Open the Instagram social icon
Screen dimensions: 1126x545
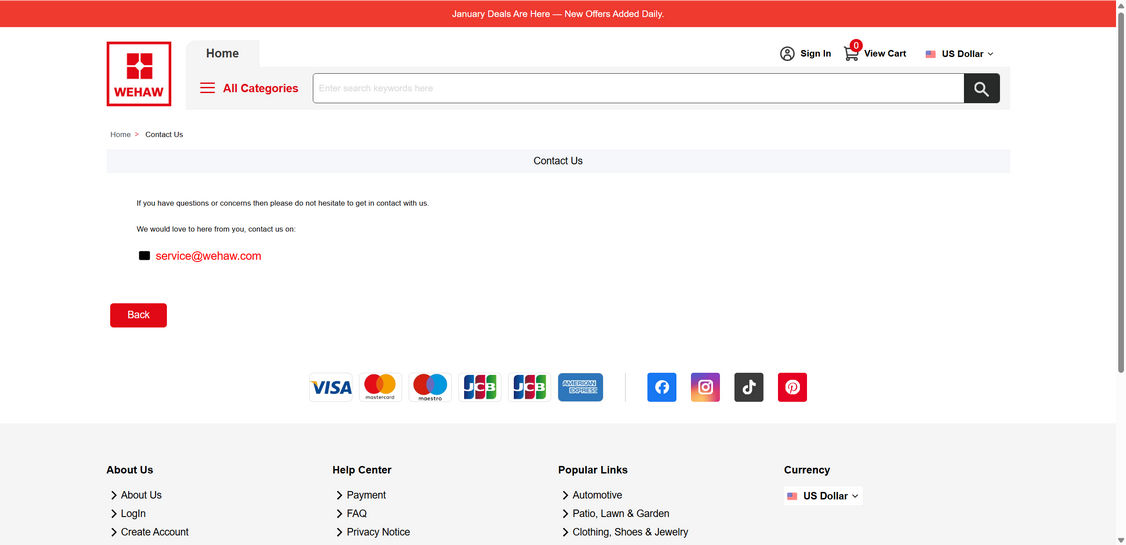[705, 388]
